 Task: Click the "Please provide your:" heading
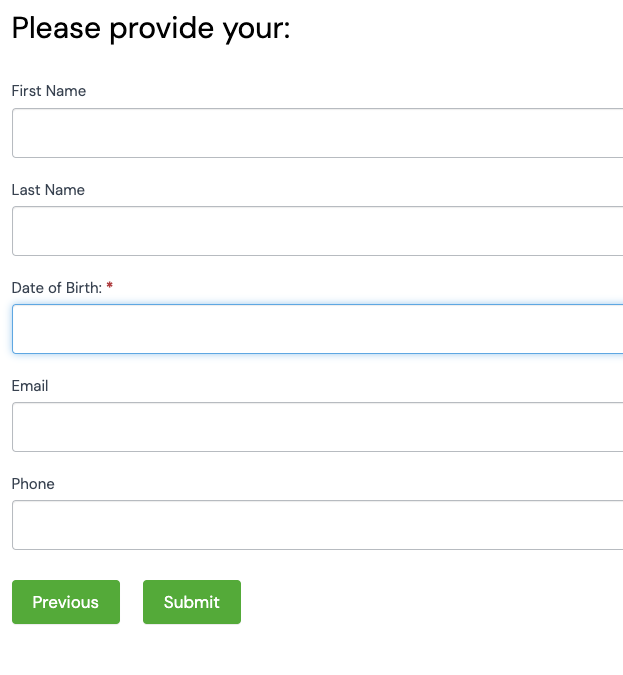150,28
